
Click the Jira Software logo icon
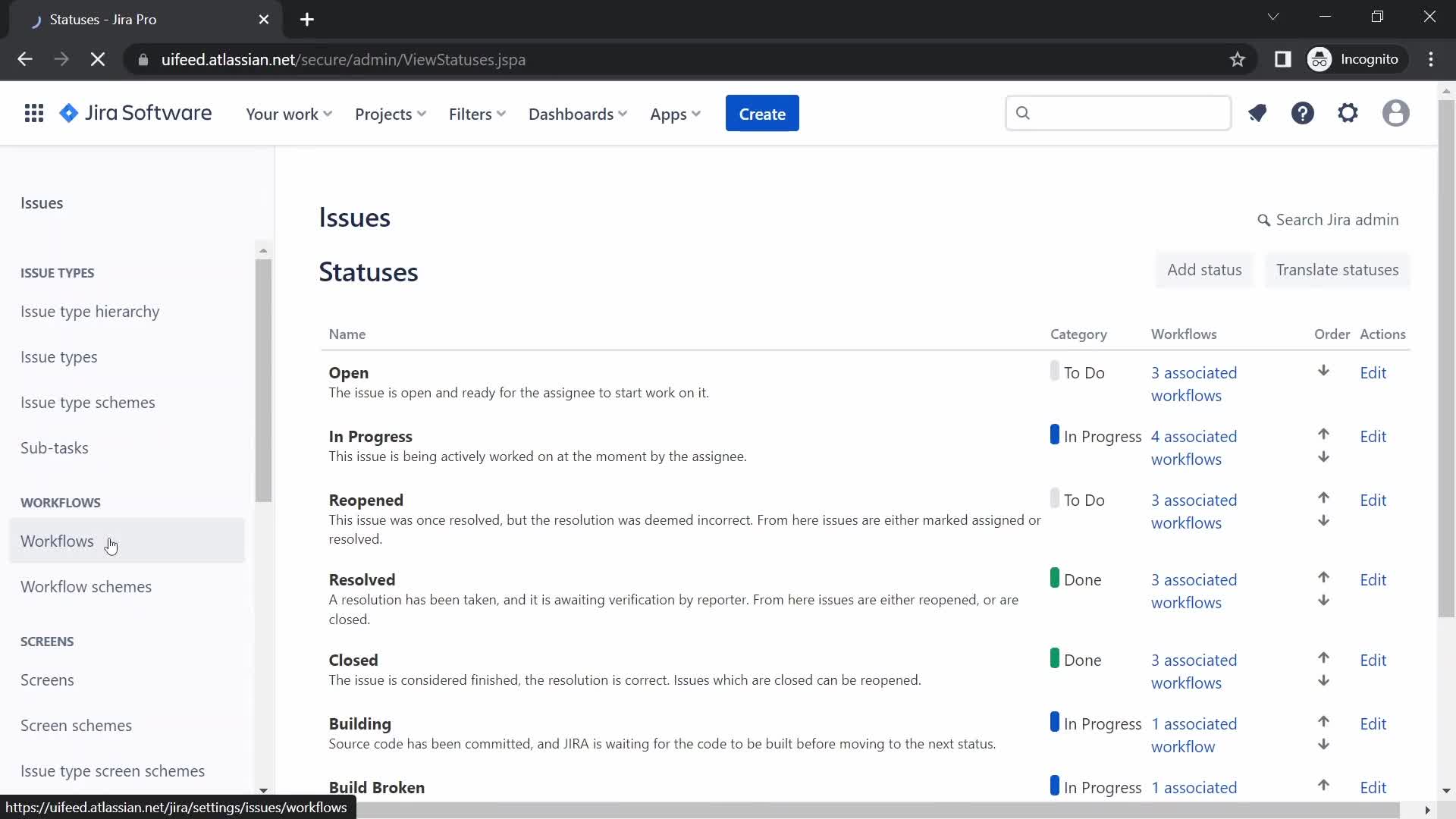[x=69, y=113]
